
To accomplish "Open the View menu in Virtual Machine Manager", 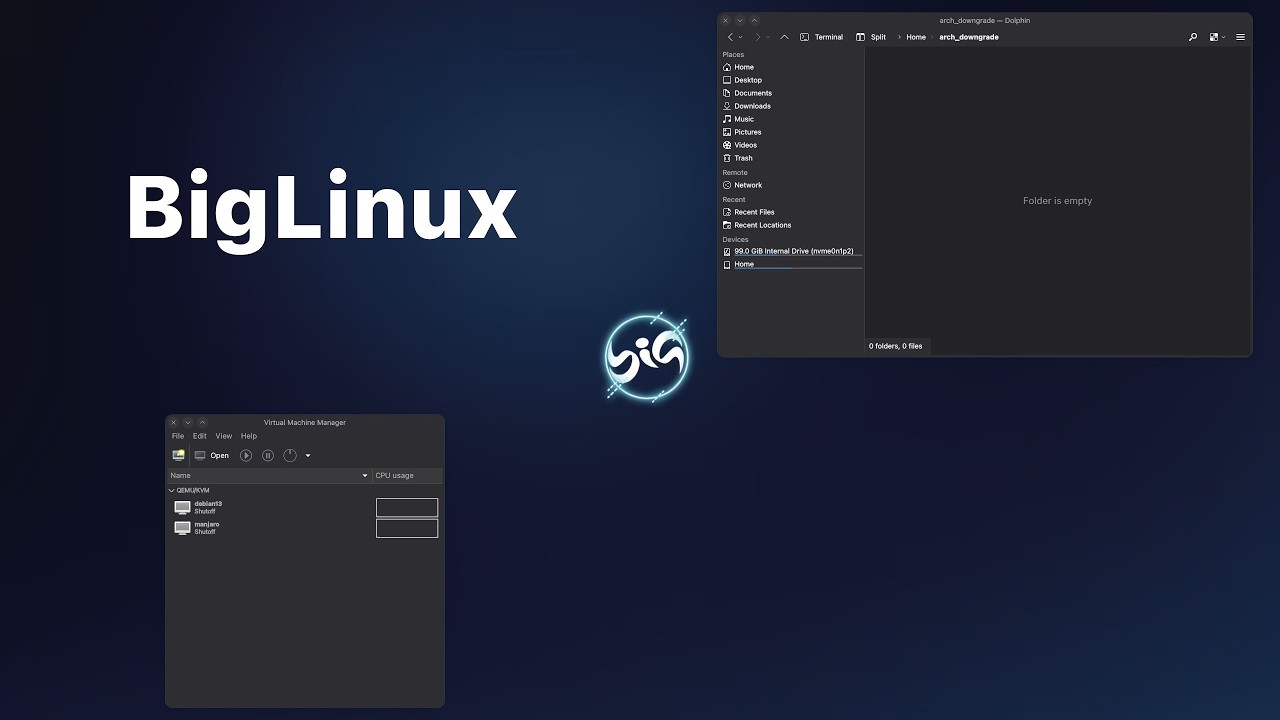I will pyautogui.click(x=224, y=436).
